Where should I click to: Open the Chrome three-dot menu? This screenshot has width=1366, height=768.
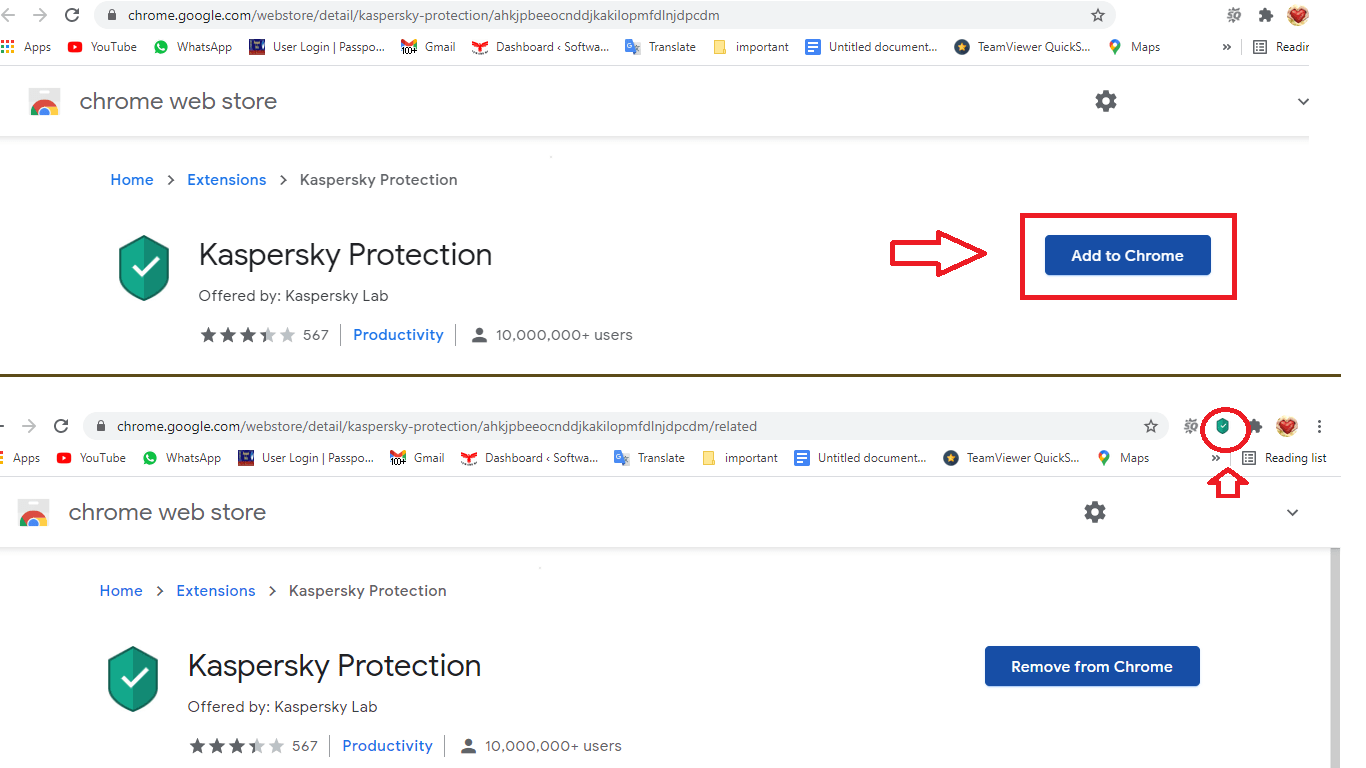pos(1320,426)
